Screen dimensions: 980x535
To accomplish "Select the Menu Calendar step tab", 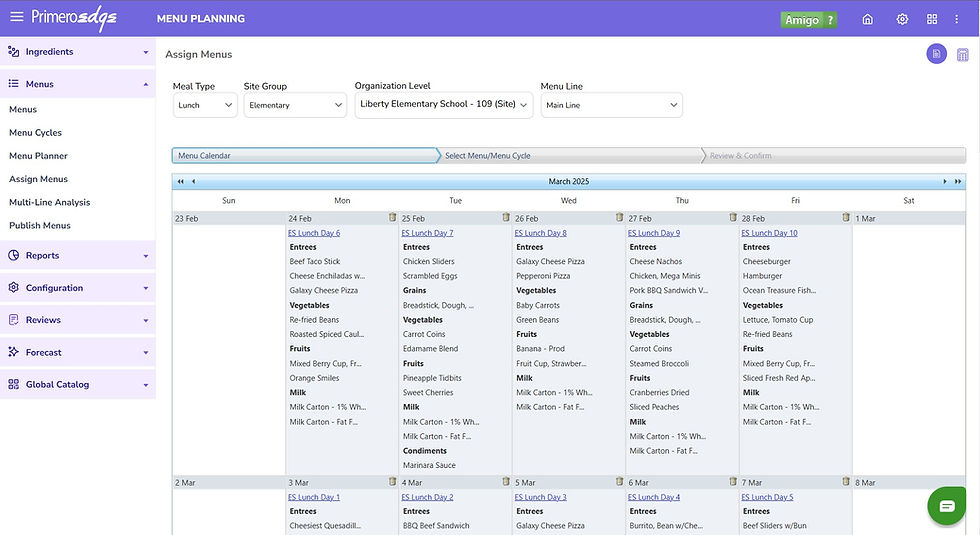I will (x=305, y=156).
